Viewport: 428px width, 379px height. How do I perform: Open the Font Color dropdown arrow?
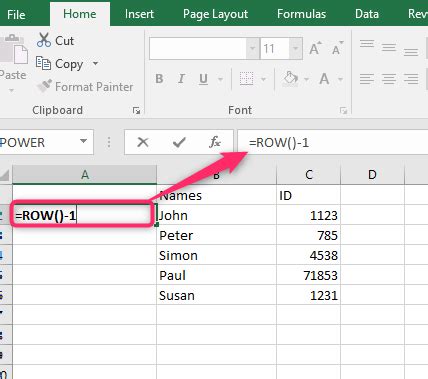coord(340,79)
